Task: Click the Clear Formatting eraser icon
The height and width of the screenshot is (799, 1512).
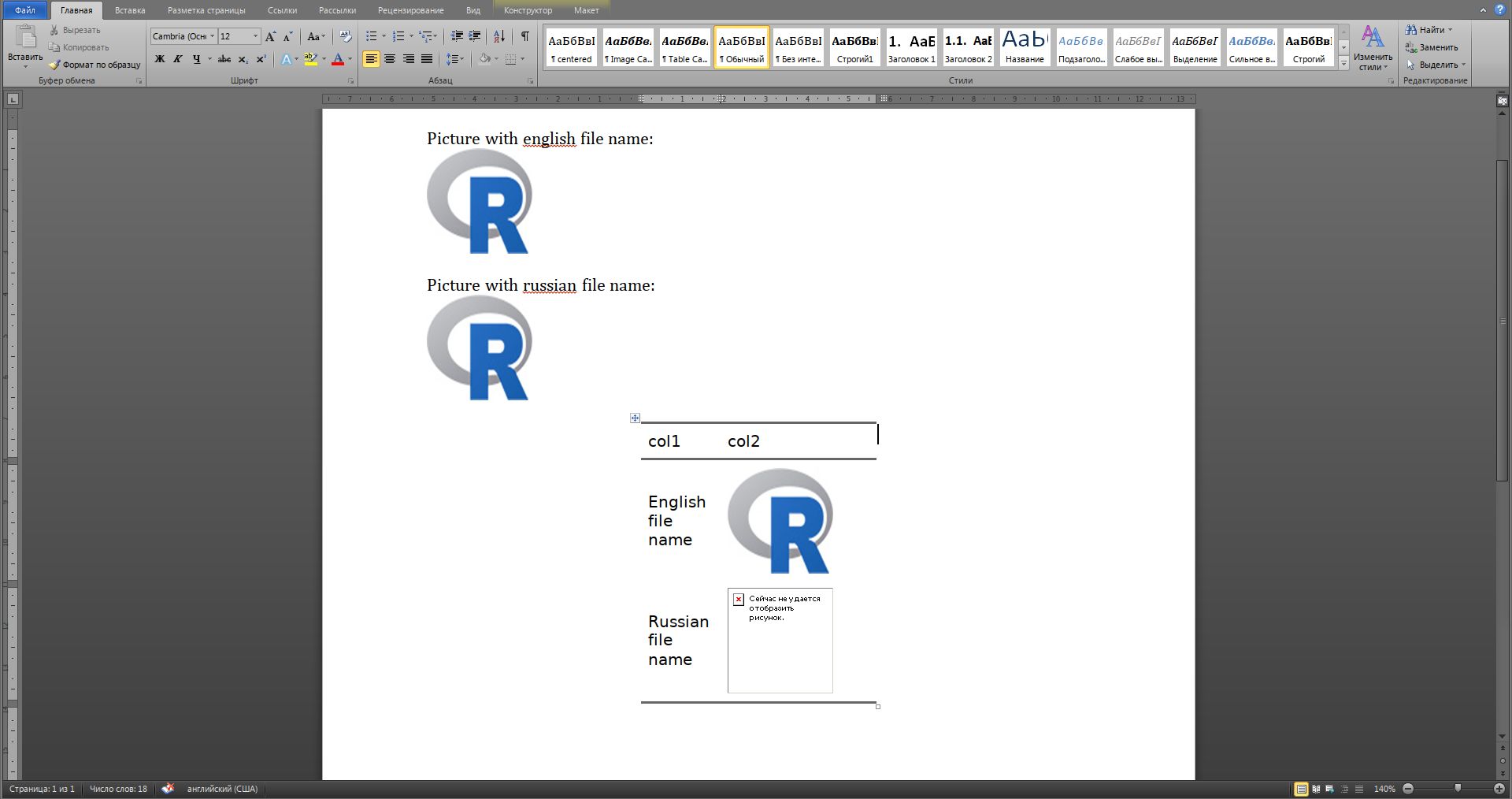Action: tap(345, 36)
